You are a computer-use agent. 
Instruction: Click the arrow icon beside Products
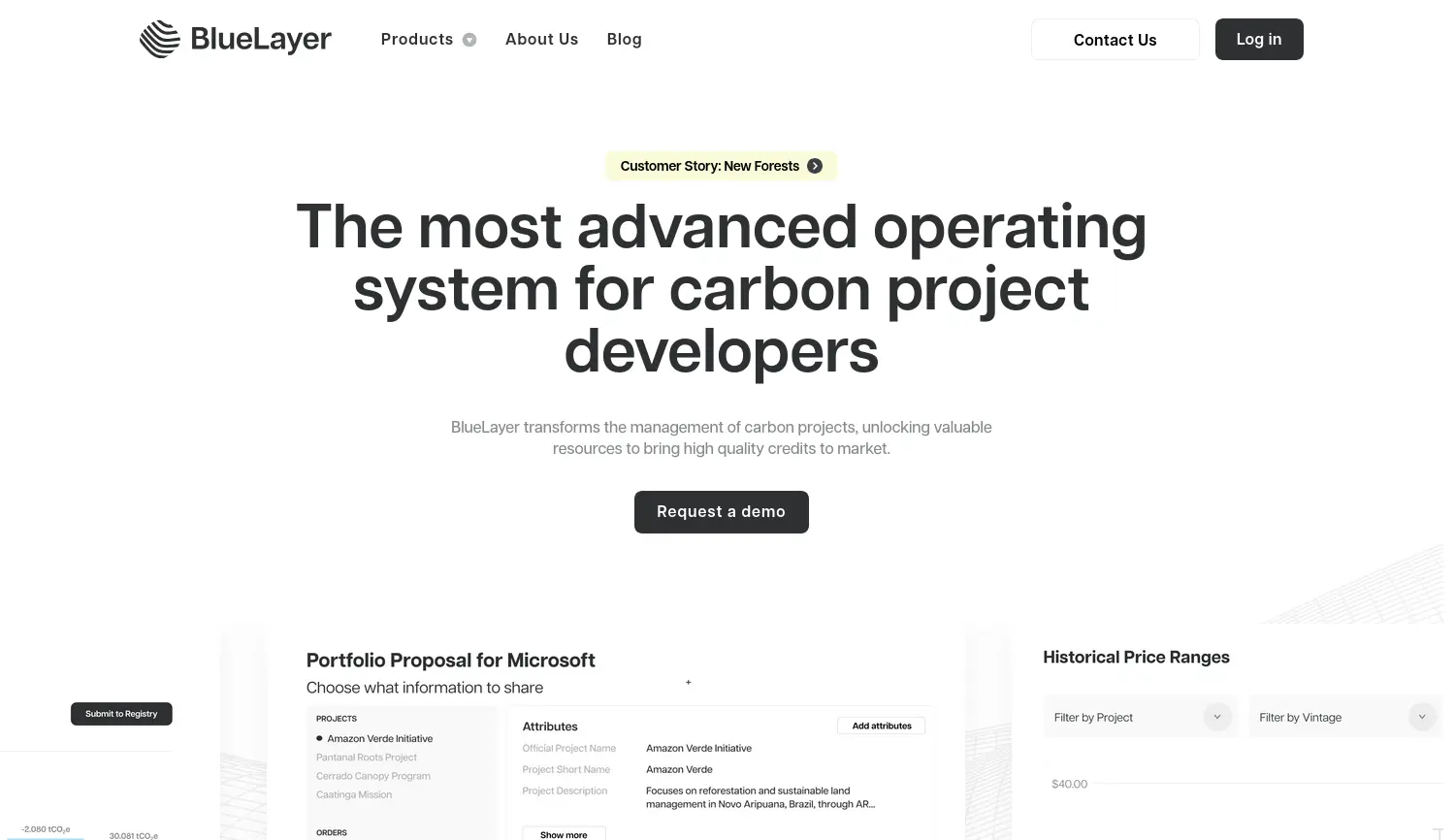pos(469,40)
